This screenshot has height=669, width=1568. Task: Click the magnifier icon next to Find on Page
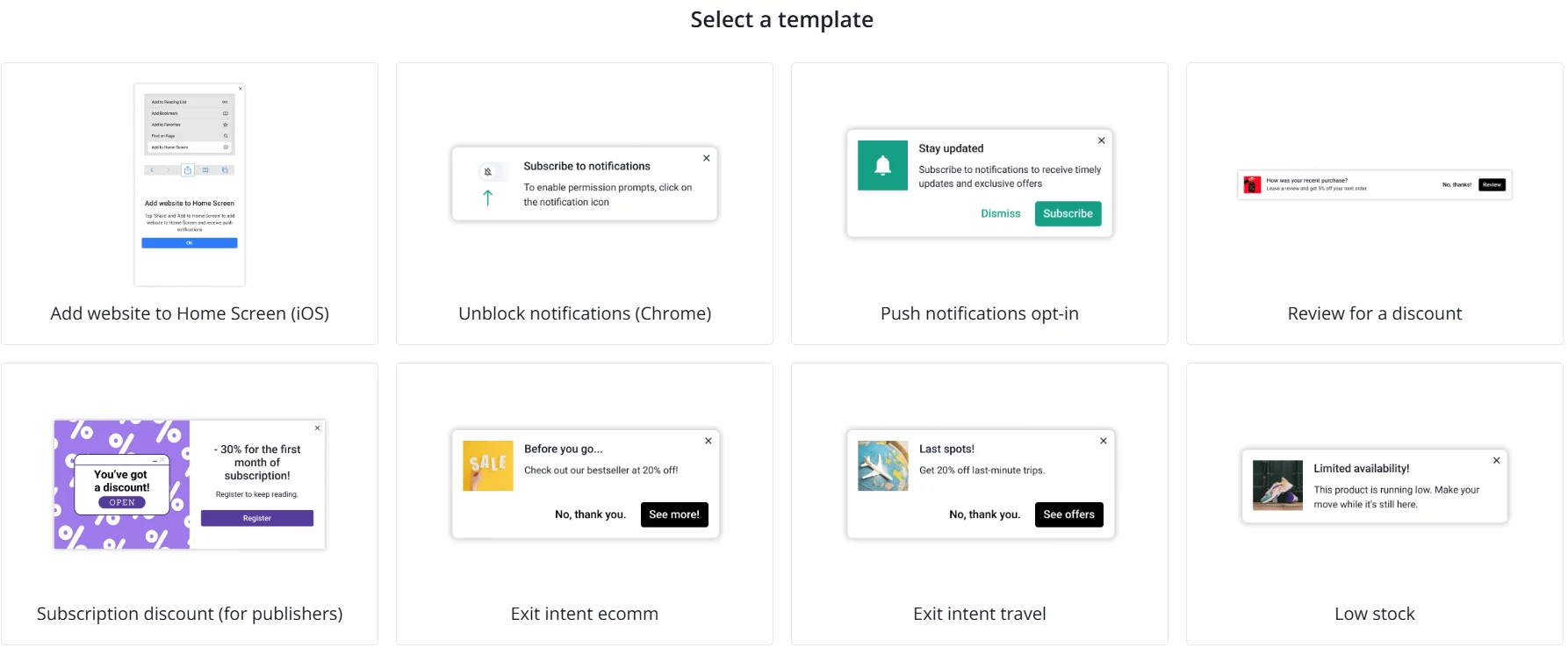tap(226, 136)
